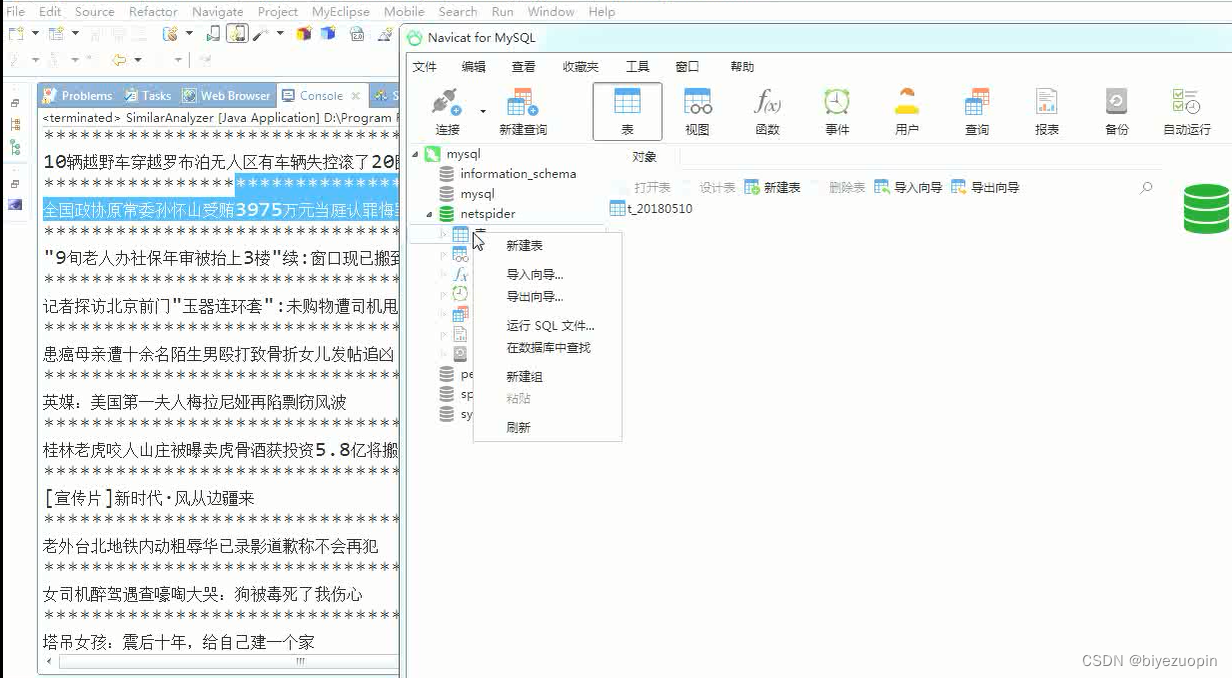Choose 运行 SQL 文件... in the context menu

[547, 326]
